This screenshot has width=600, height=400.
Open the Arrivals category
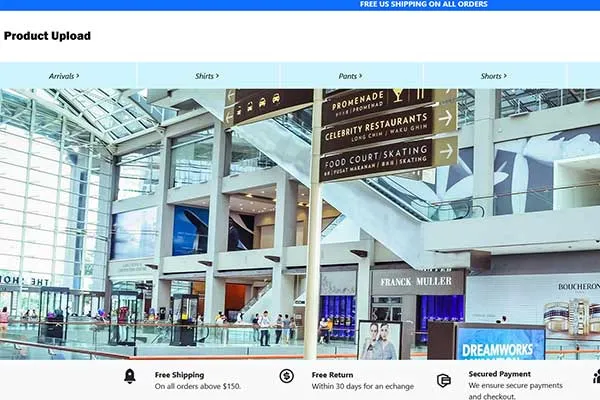(x=62, y=76)
